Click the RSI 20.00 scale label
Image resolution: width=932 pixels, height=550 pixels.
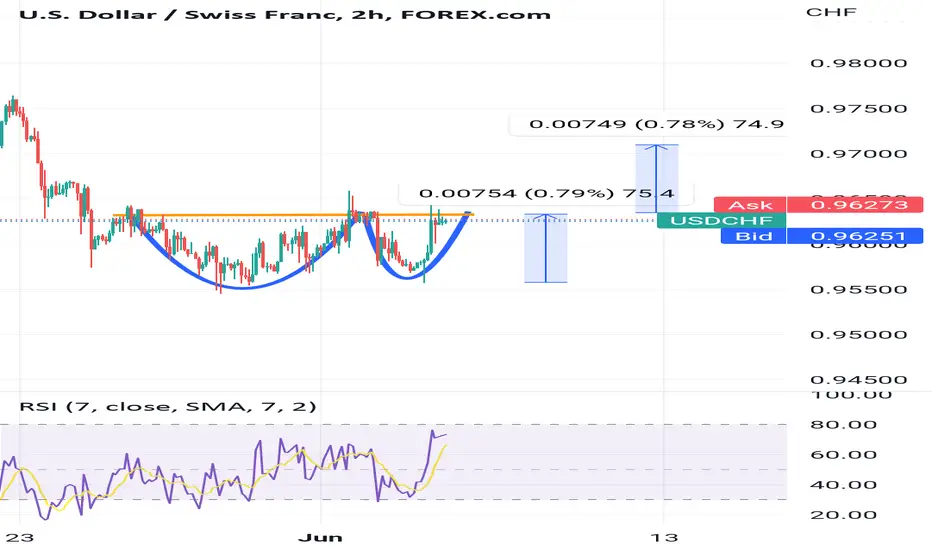pyautogui.click(x=843, y=515)
